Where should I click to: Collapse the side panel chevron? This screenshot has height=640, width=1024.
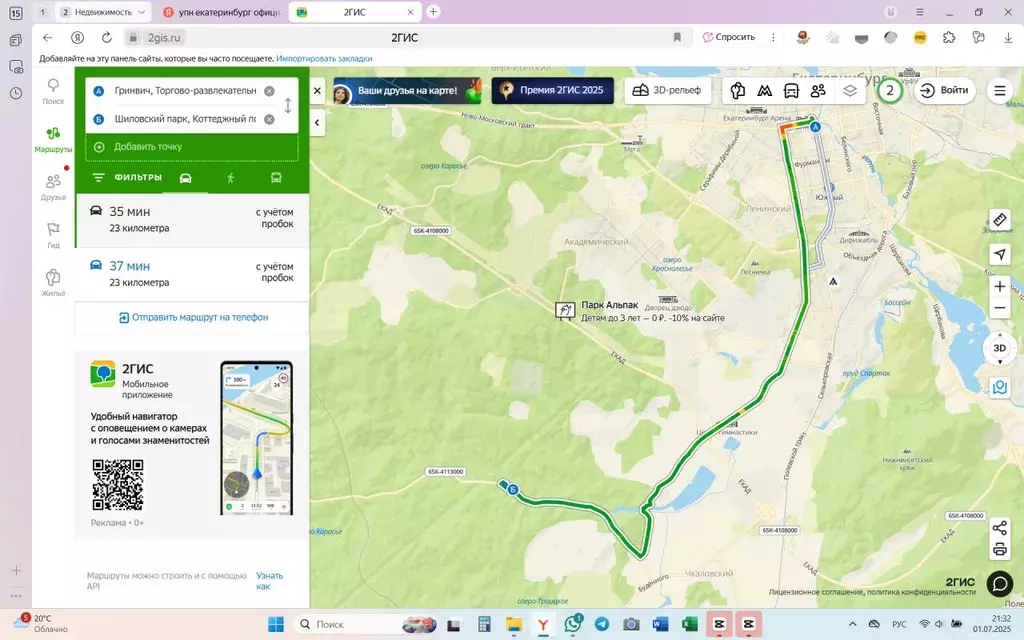pos(317,122)
